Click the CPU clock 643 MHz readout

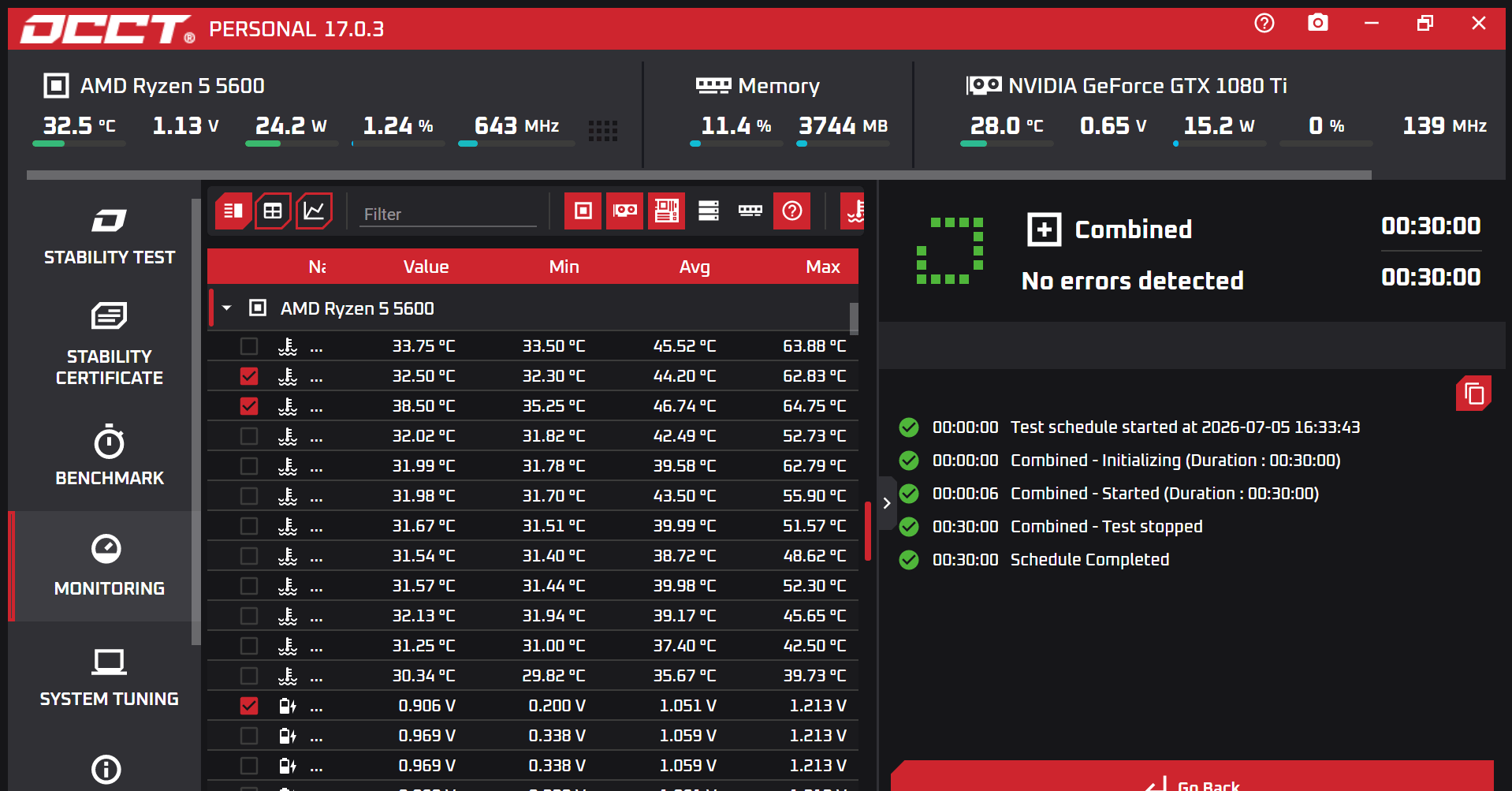click(x=516, y=125)
